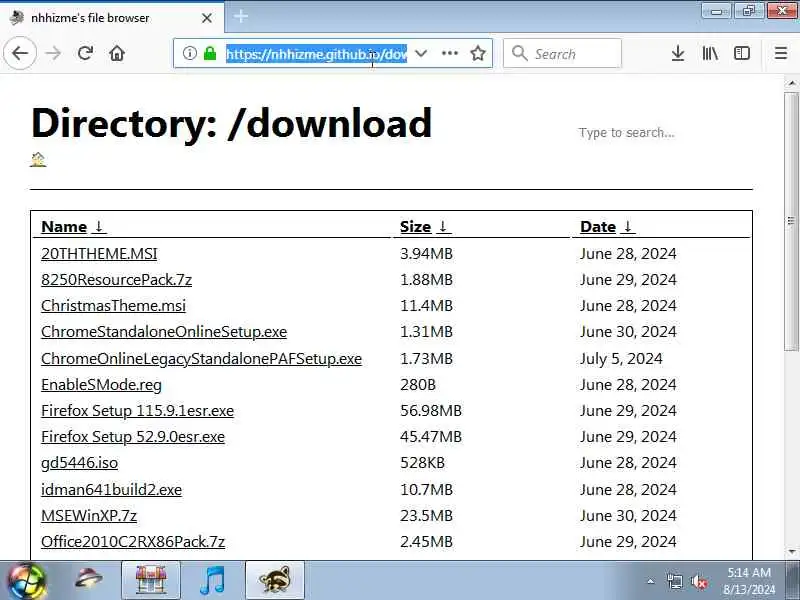The height and width of the screenshot is (600, 800).
Task: Expand the address bar history dropdown
Action: [421, 53]
